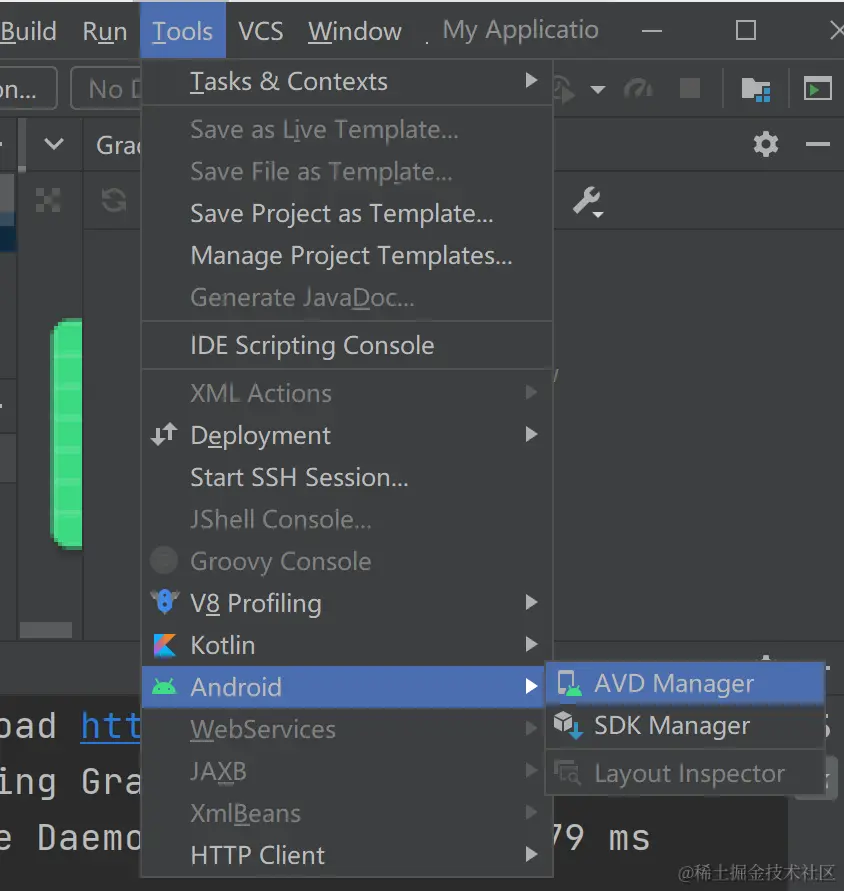Click the blue http link in build output

pyautogui.click(x=110, y=726)
